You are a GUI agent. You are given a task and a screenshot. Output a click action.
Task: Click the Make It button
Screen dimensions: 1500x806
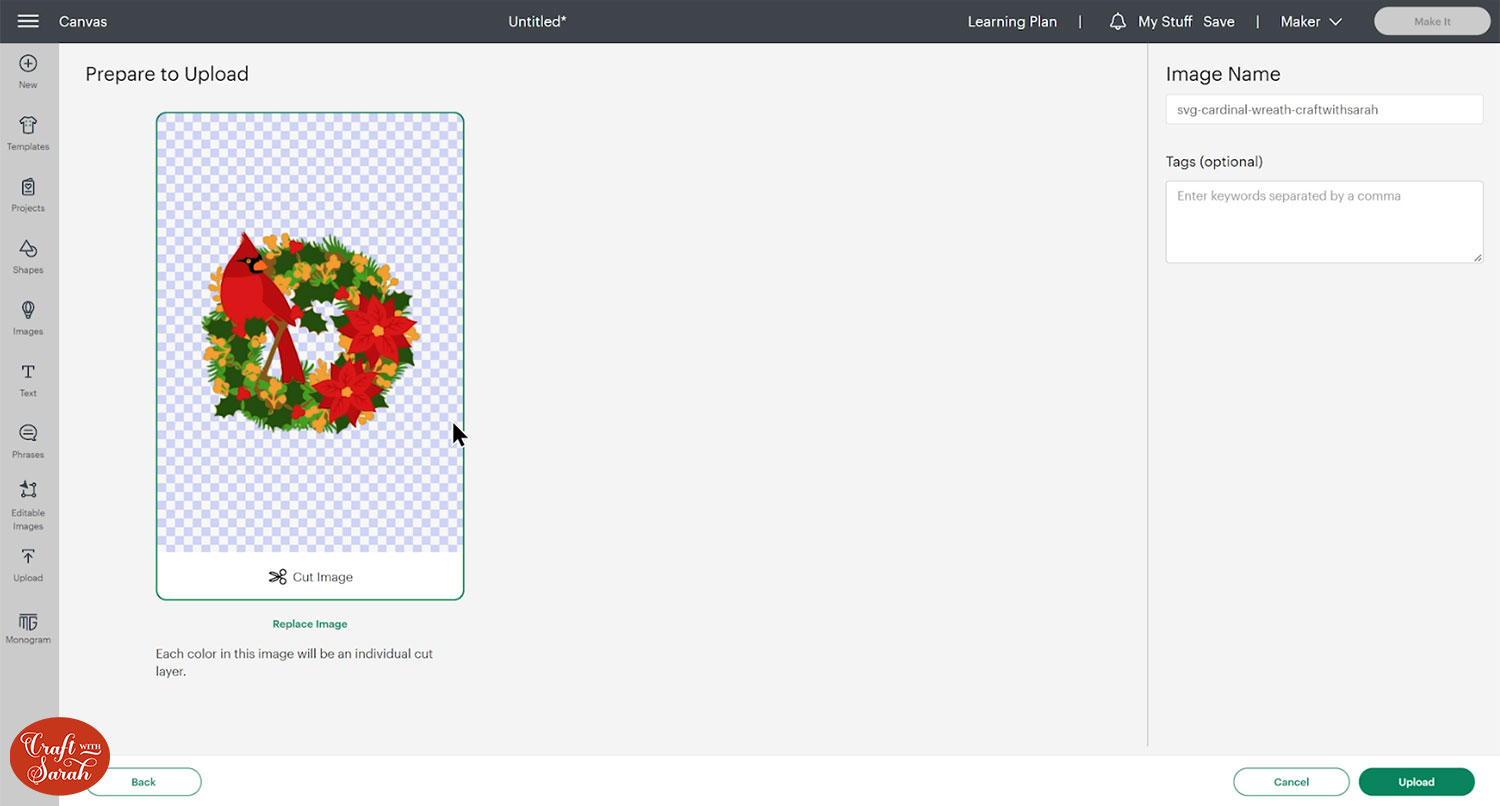click(1432, 21)
